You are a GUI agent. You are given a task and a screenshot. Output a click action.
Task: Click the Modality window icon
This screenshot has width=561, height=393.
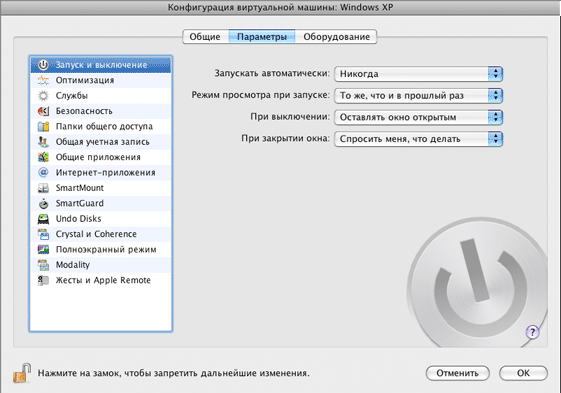[43, 265]
